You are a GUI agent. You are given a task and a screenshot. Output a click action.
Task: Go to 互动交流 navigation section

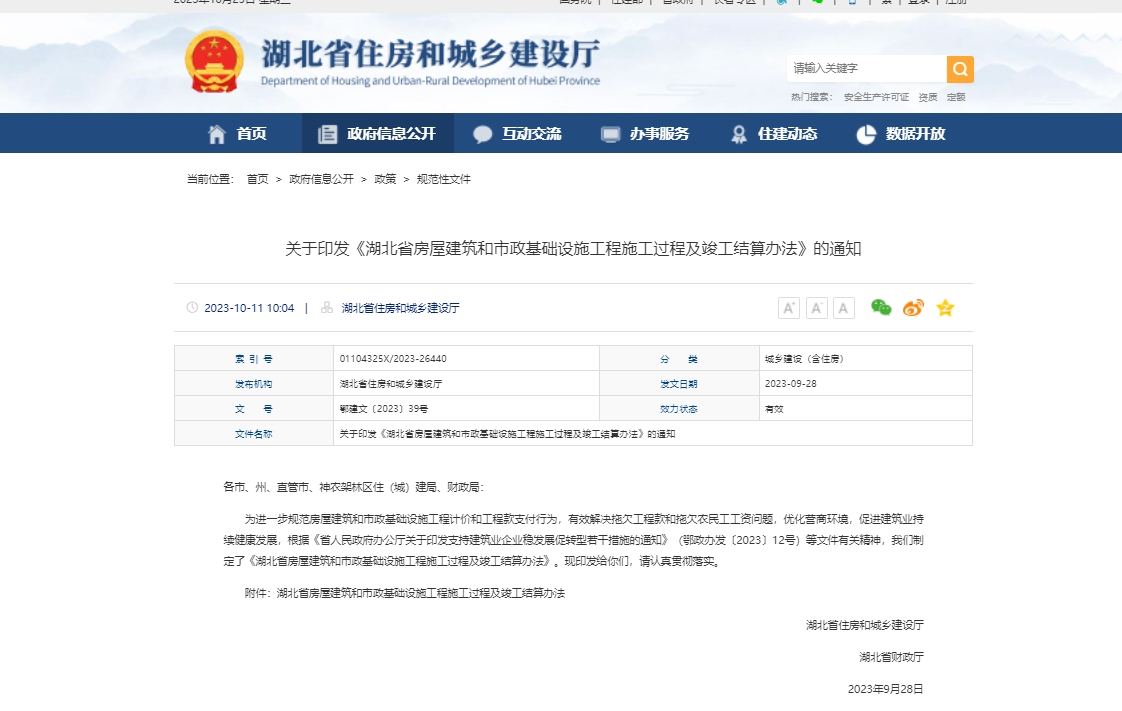(517, 134)
